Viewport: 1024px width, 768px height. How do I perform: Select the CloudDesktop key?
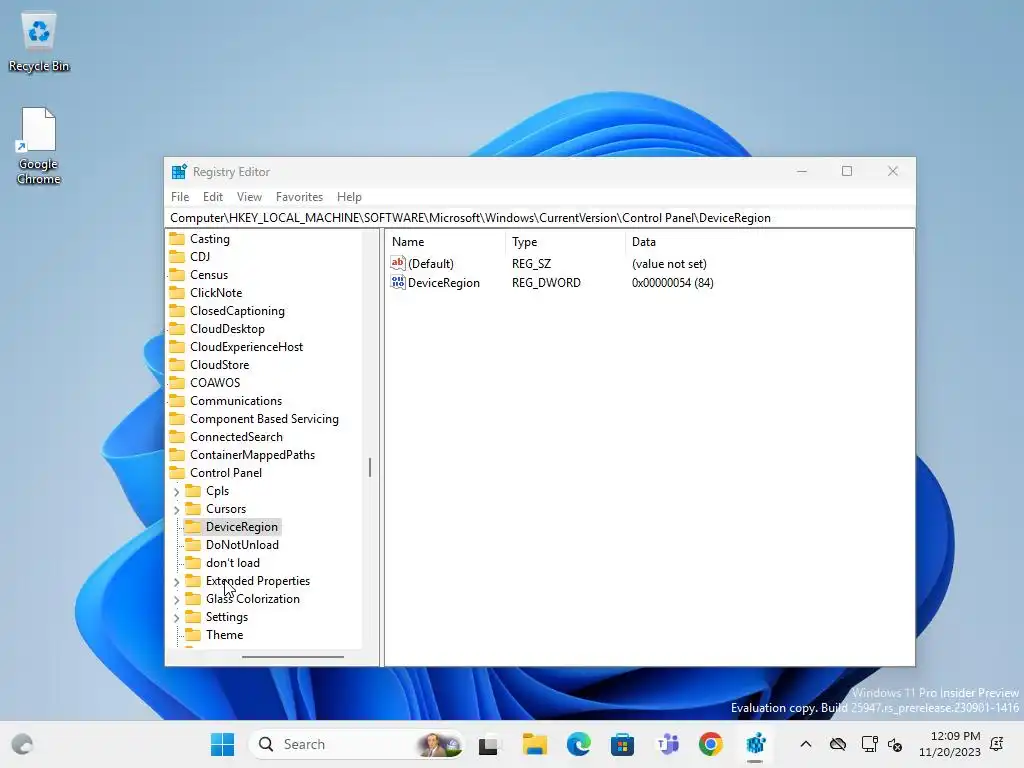(227, 328)
